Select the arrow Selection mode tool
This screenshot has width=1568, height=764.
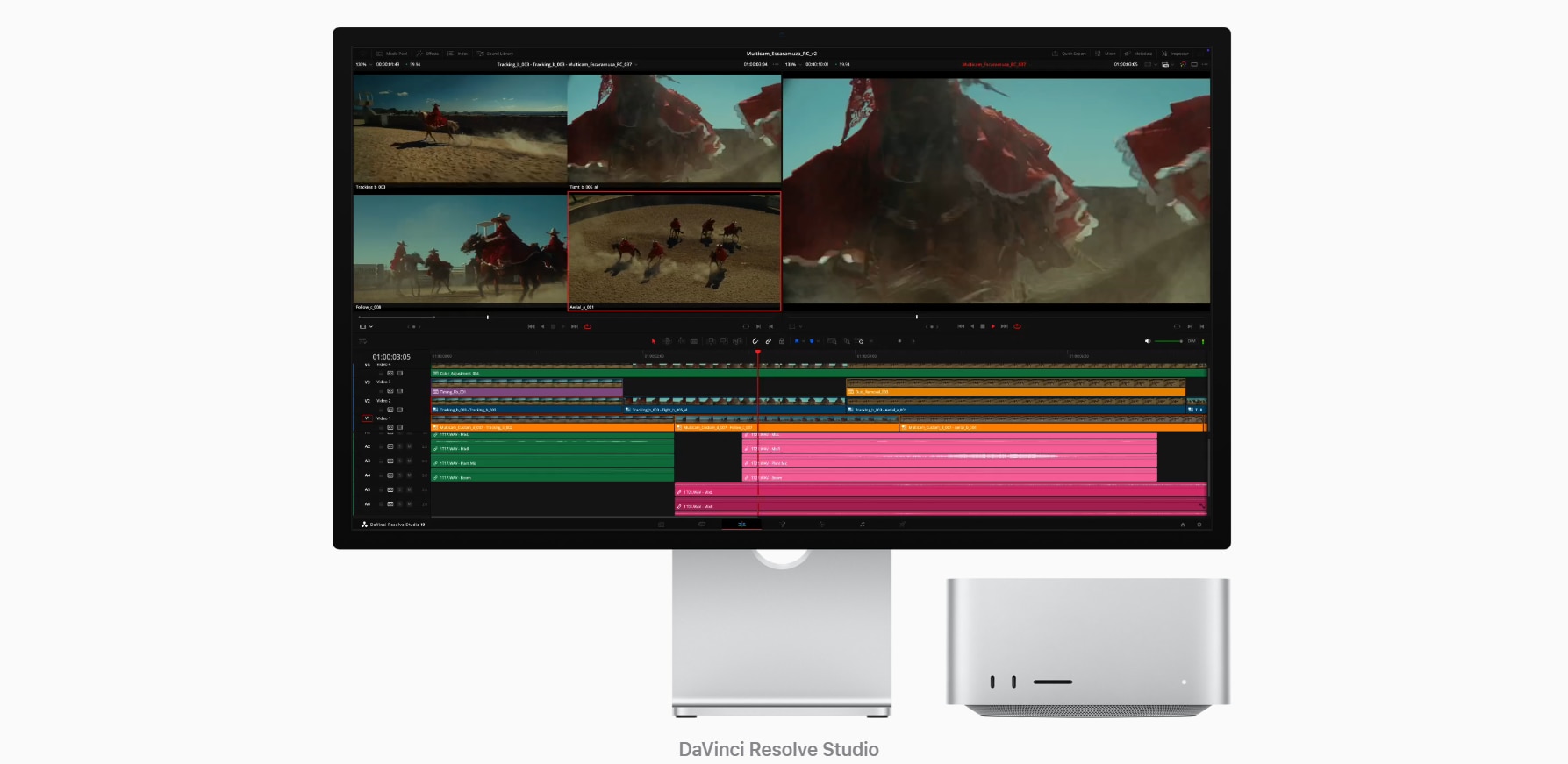point(654,341)
